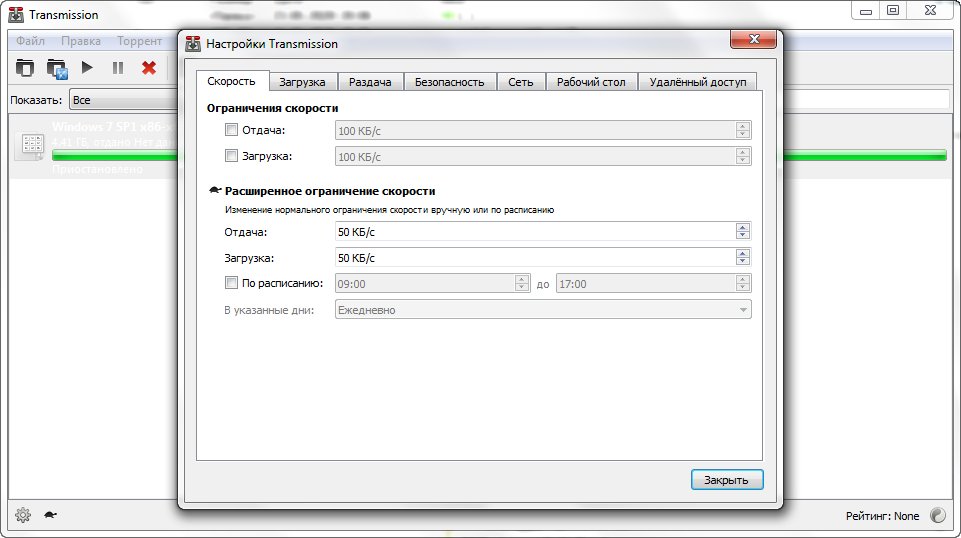The width and height of the screenshot is (961, 538).
Task: Click the Transmission icon in settings title bar
Action: point(193,44)
